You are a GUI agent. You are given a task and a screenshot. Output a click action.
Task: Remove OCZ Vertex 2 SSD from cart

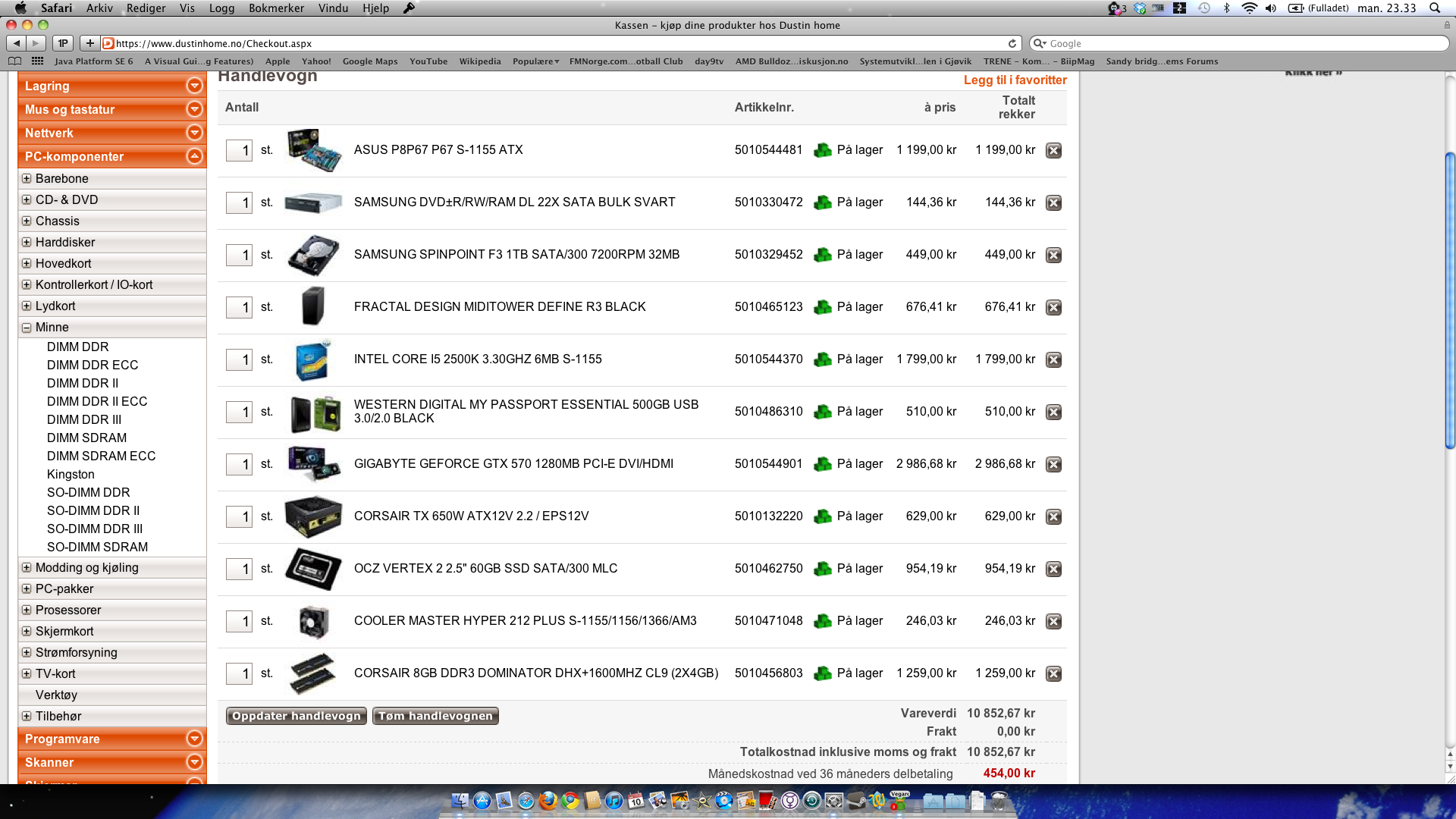pos(1053,569)
